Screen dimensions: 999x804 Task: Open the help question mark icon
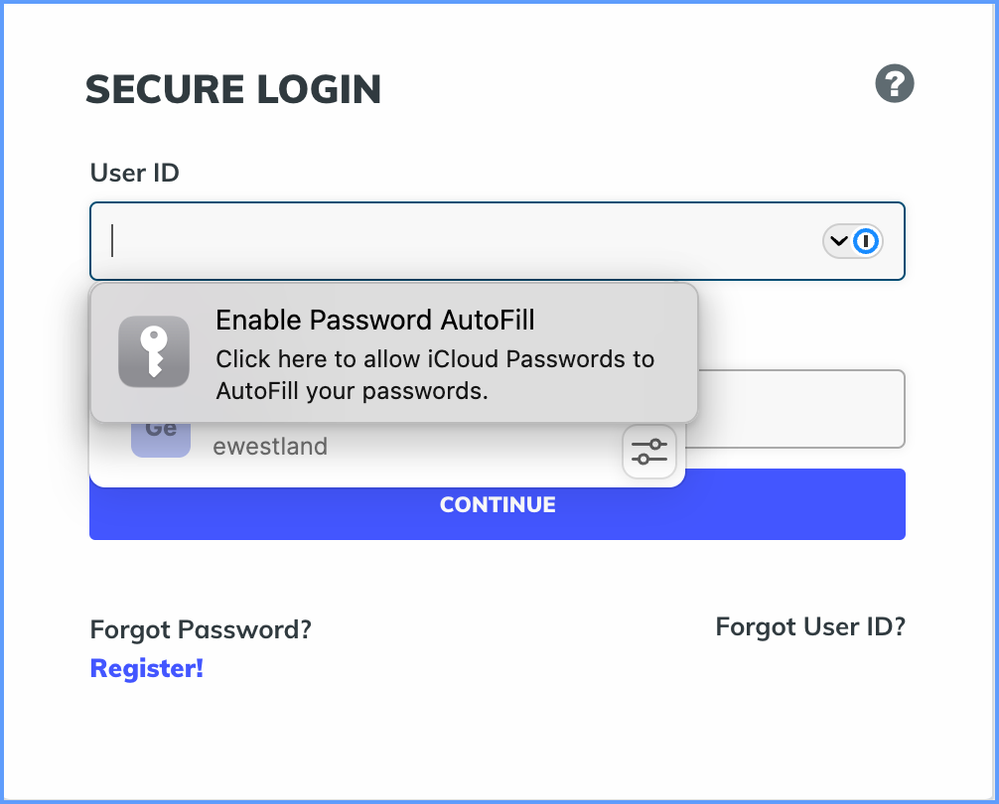coord(895,83)
